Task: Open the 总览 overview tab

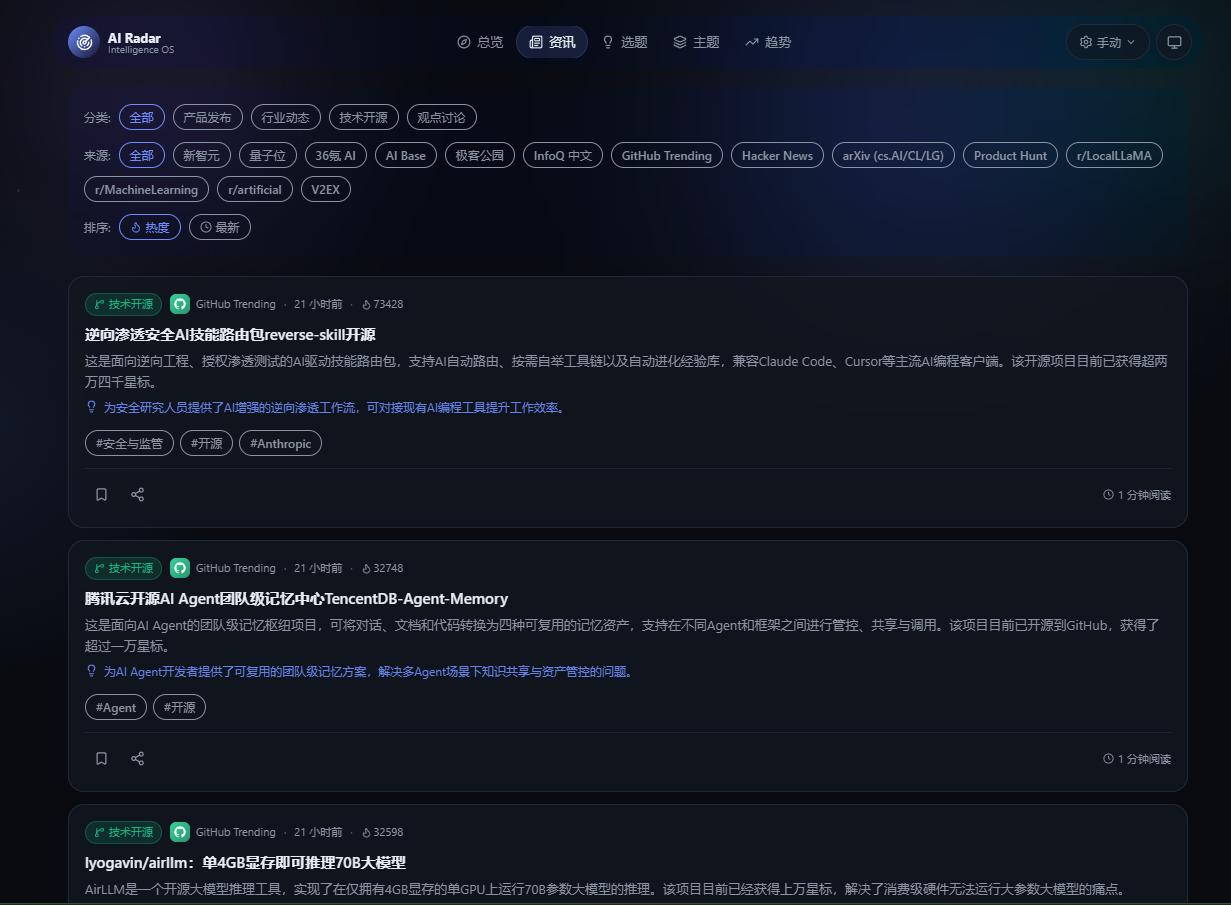Action: point(480,42)
